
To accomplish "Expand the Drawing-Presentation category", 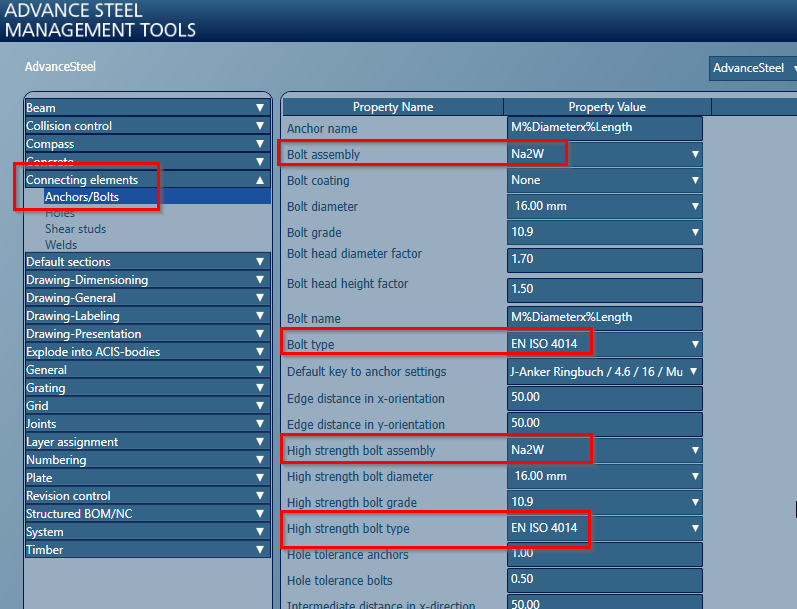I will (x=148, y=333).
